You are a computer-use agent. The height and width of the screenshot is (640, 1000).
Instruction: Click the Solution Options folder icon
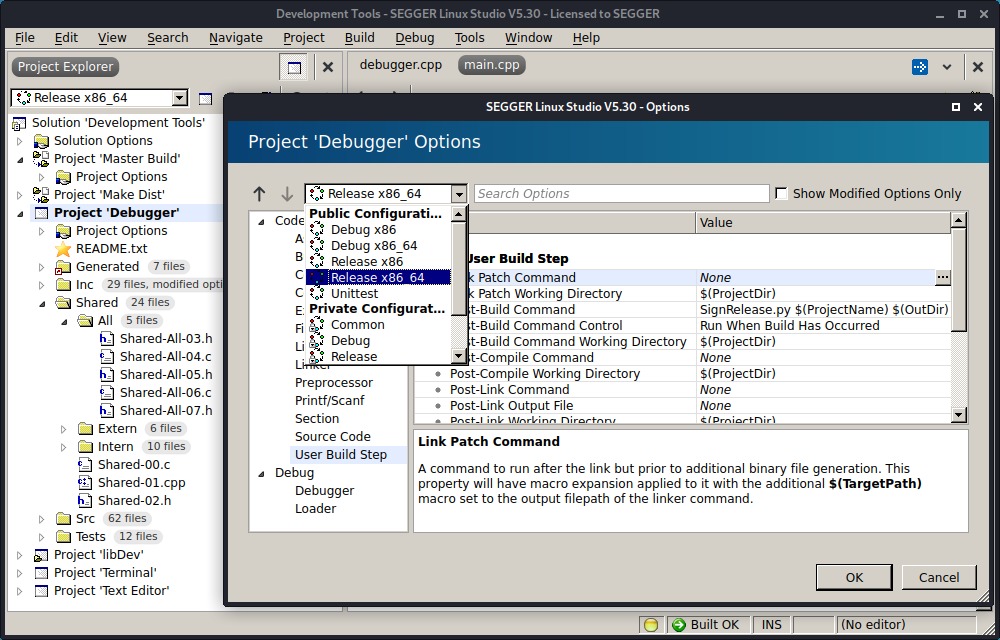41,141
